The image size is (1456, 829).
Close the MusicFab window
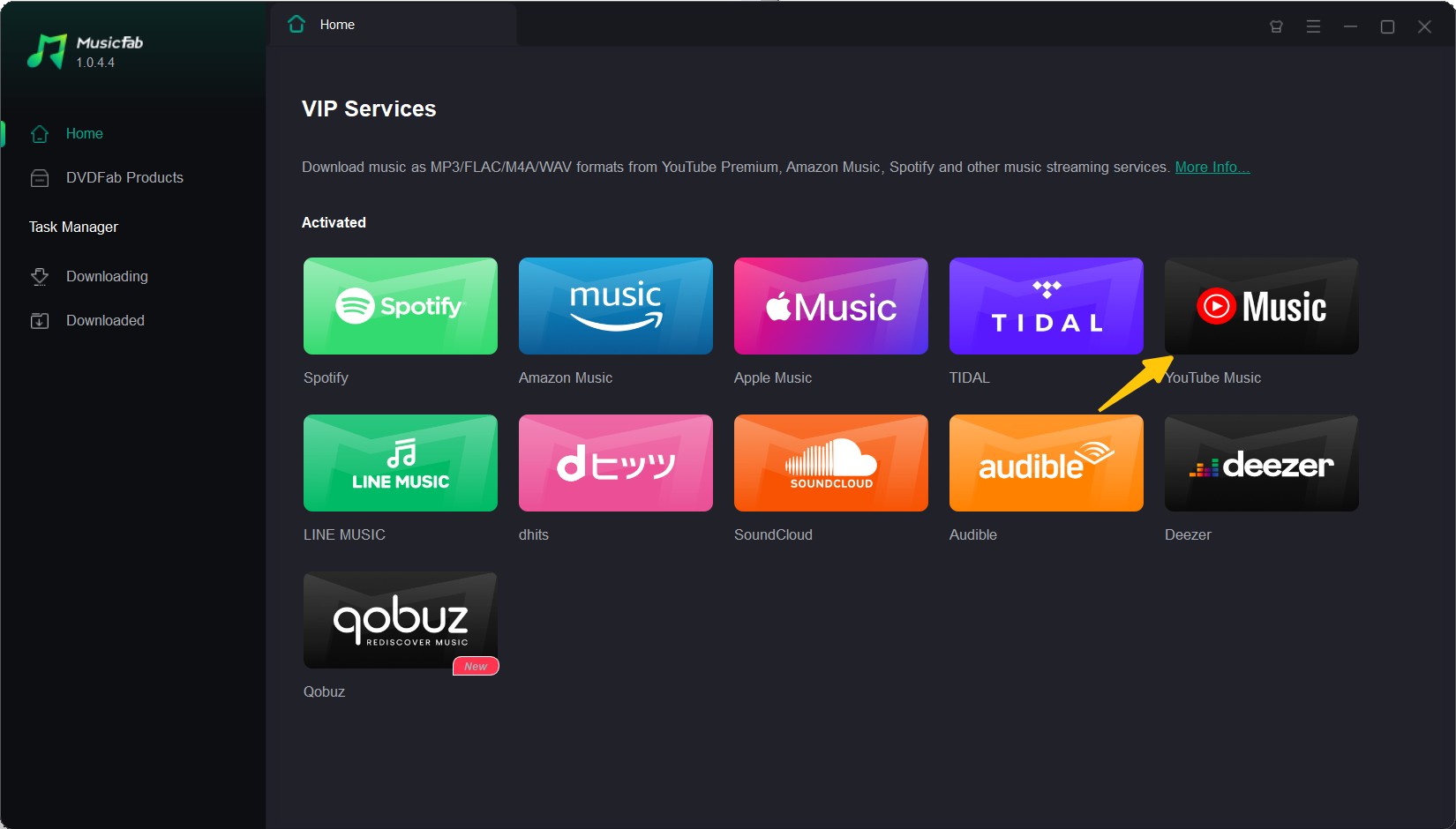click(1424, 26)
